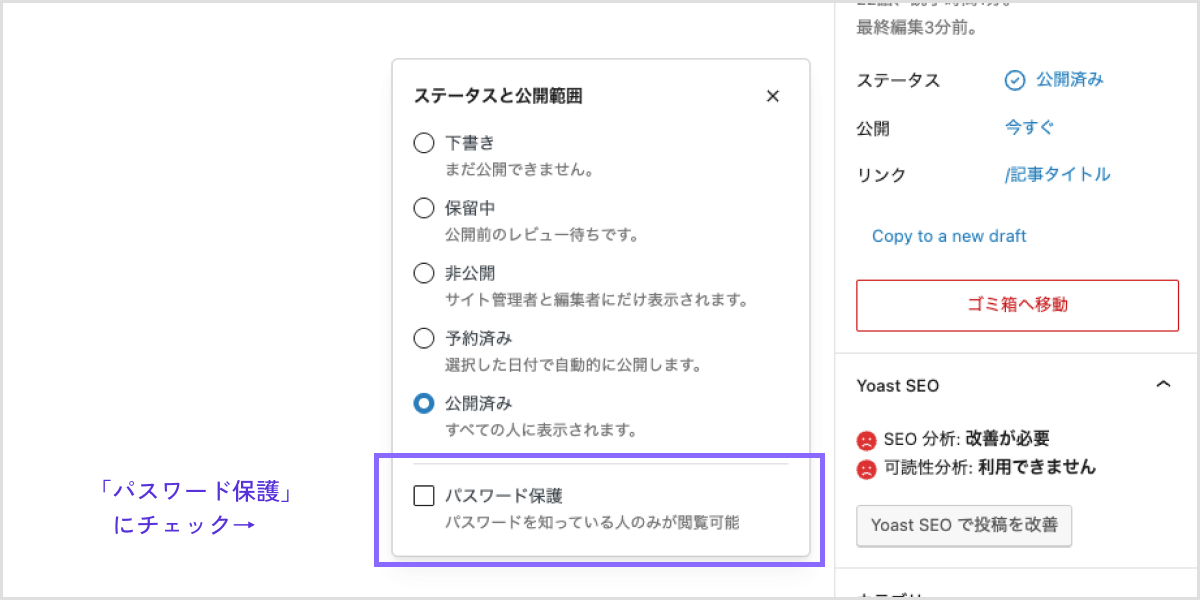Image resolution: width=1200 pixels, height=600 pixels.
Task: Click the 今すぐ publish date link
Action: (x=1029, y=127)
